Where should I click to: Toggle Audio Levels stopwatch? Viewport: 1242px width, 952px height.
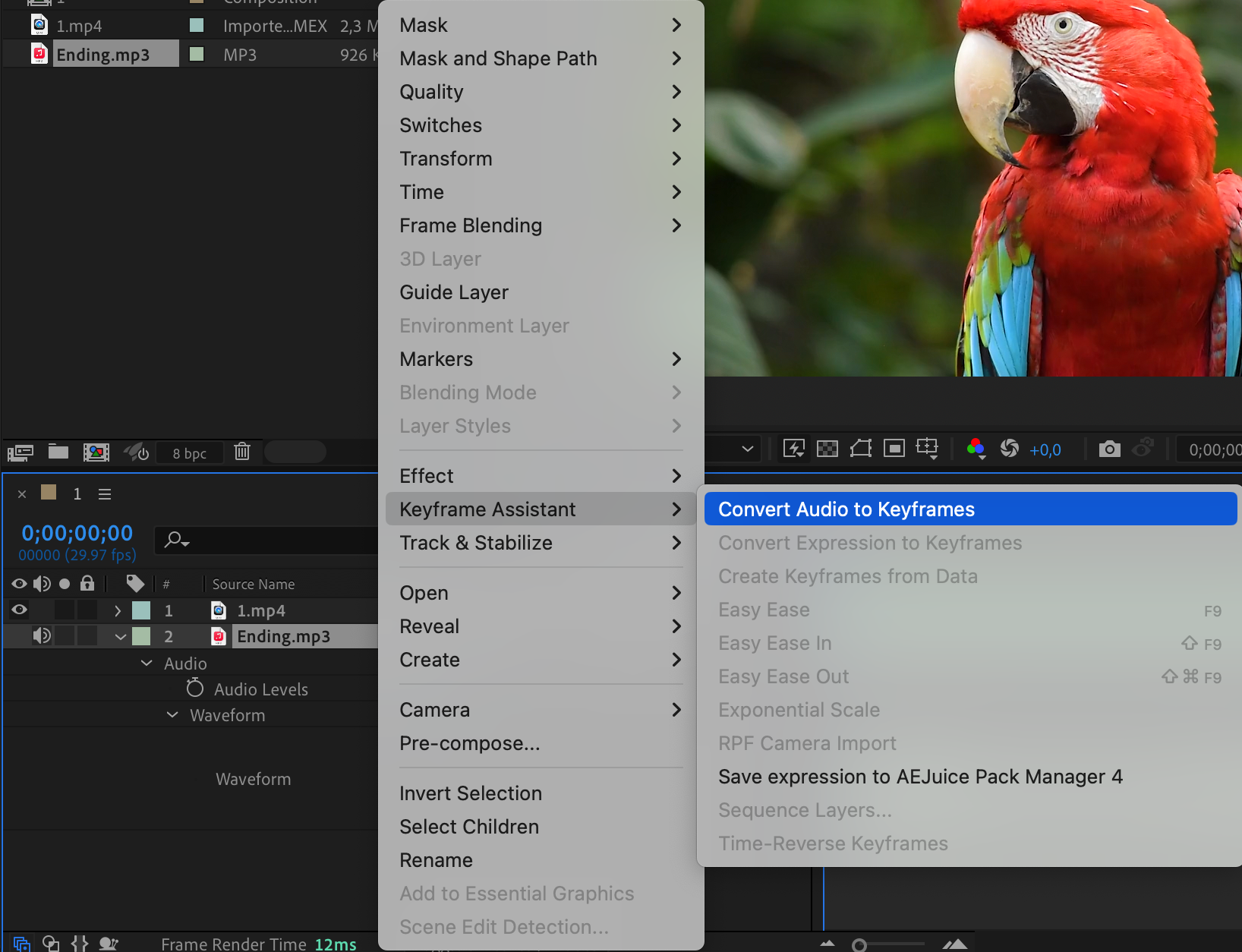pos(195,689)
